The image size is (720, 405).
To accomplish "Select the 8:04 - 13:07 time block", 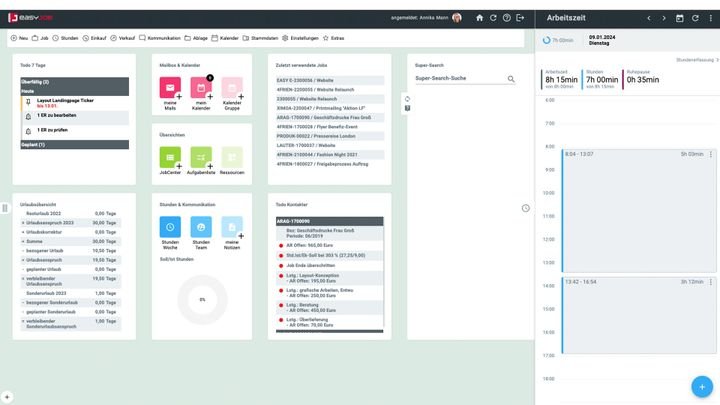I will coord(639,211).
